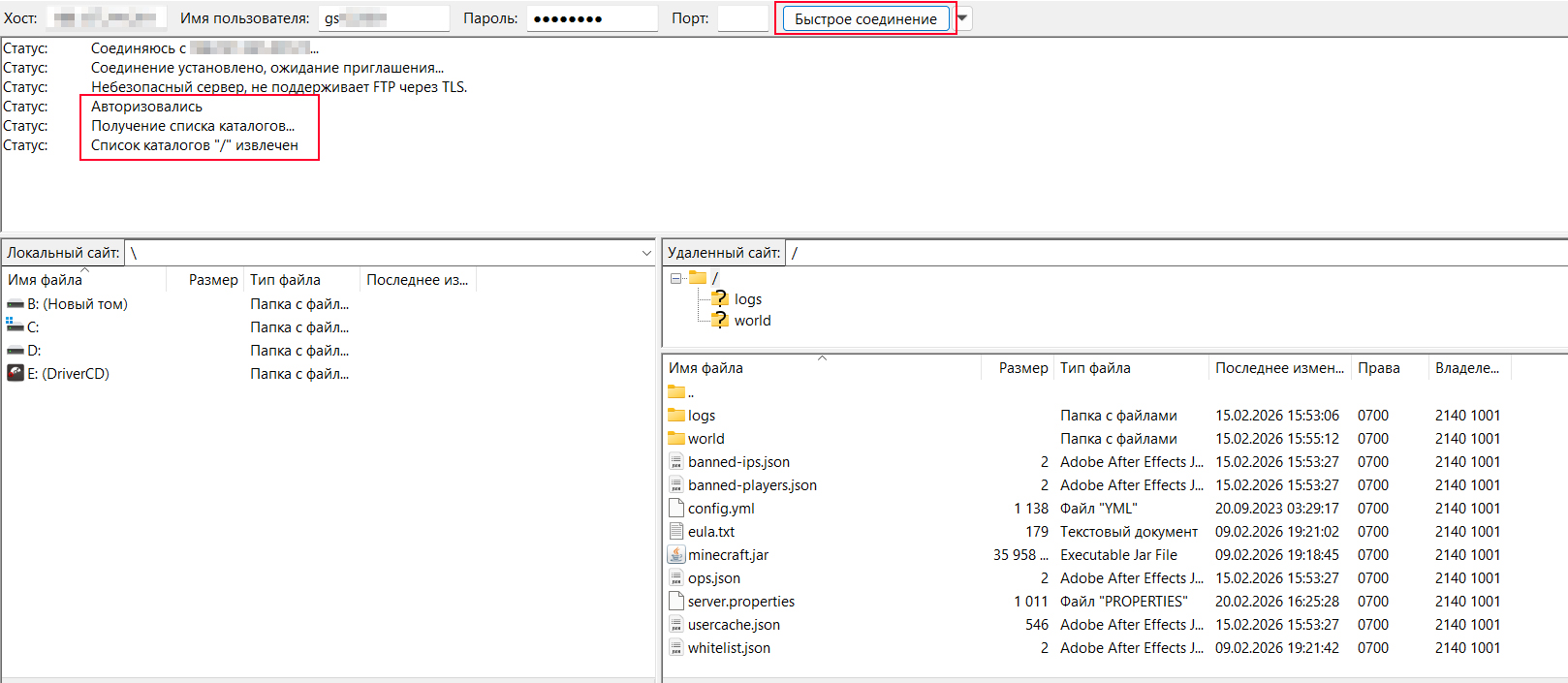Expand the local site path dropdown
Image resolution: width=1568 pixels, height=683 pixels.
coord(646,253)
